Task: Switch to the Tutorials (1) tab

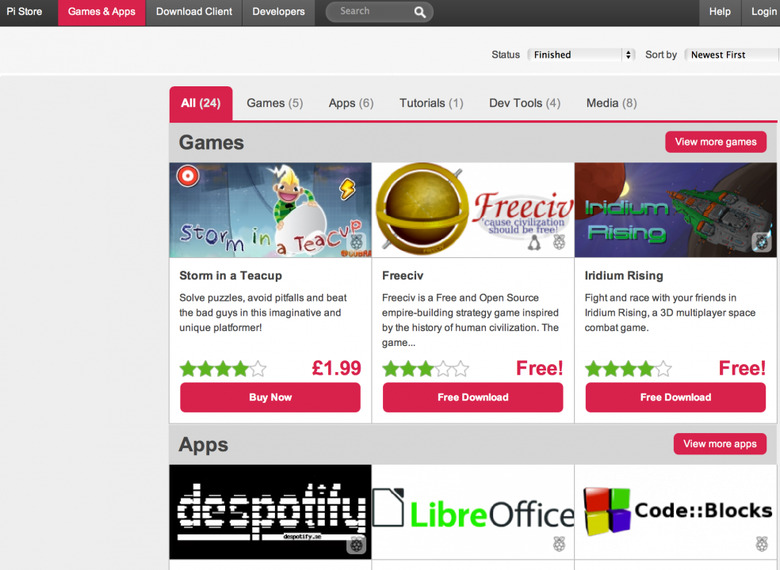Action: click(431, 103)
